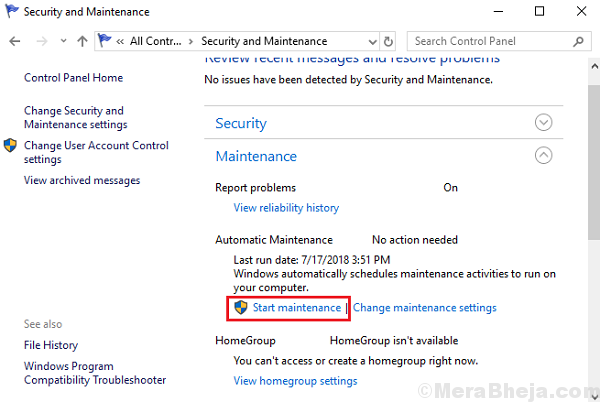Open View homegroup settings

[295, 381]
